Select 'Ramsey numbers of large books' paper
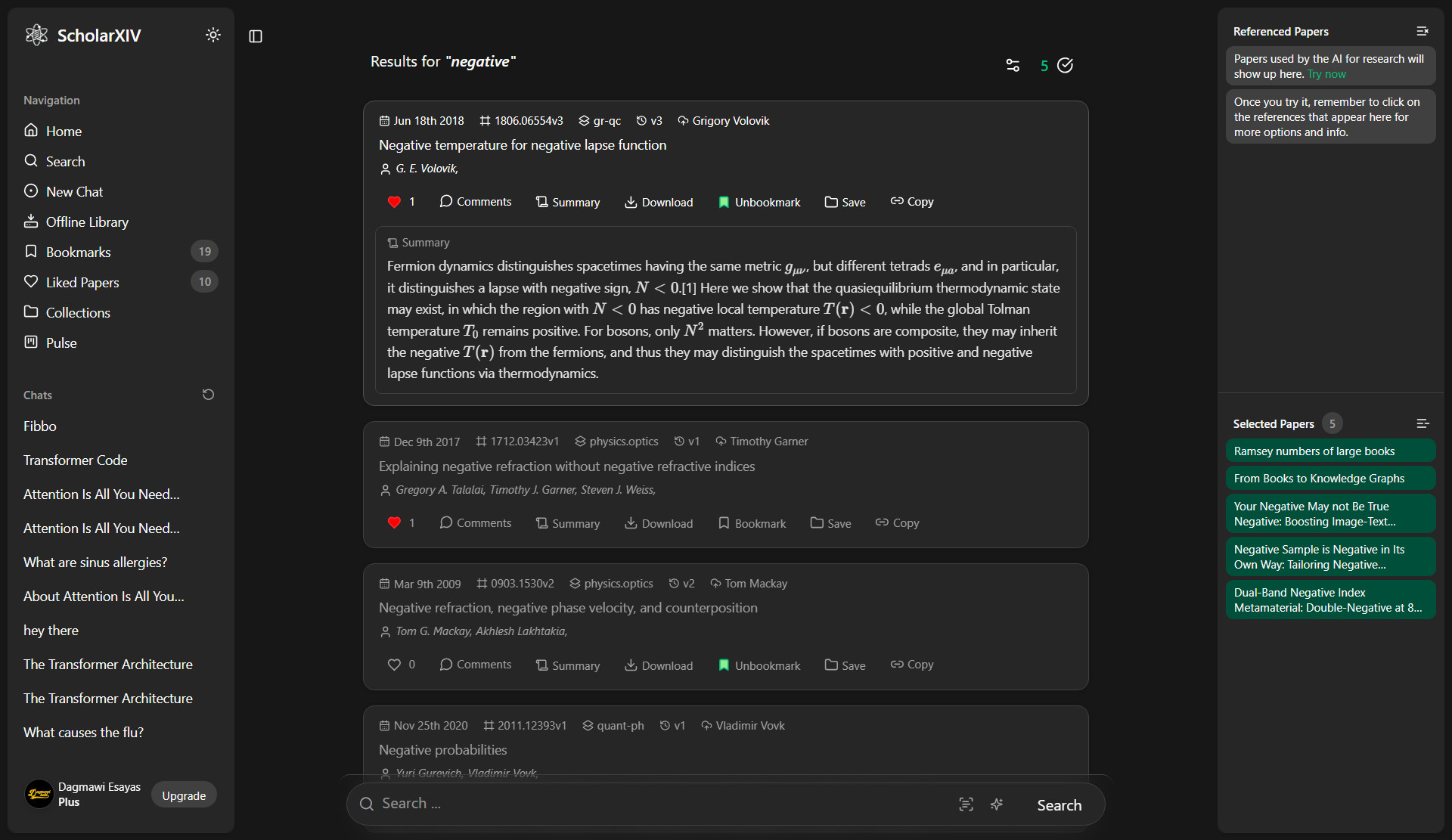1452x840 pixels. coord(1330,451)
